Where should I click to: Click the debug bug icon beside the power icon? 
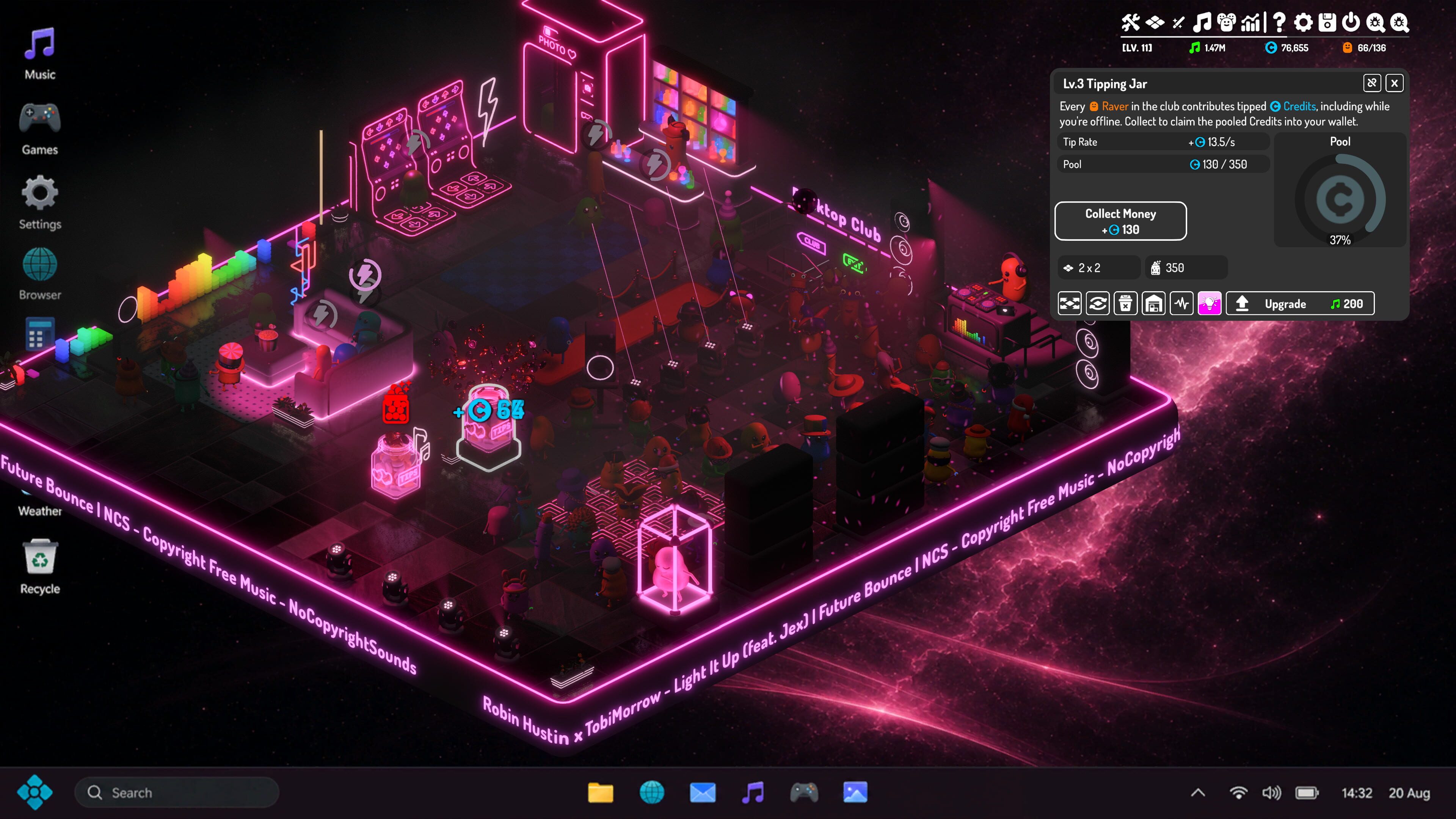coord(1375,23)
